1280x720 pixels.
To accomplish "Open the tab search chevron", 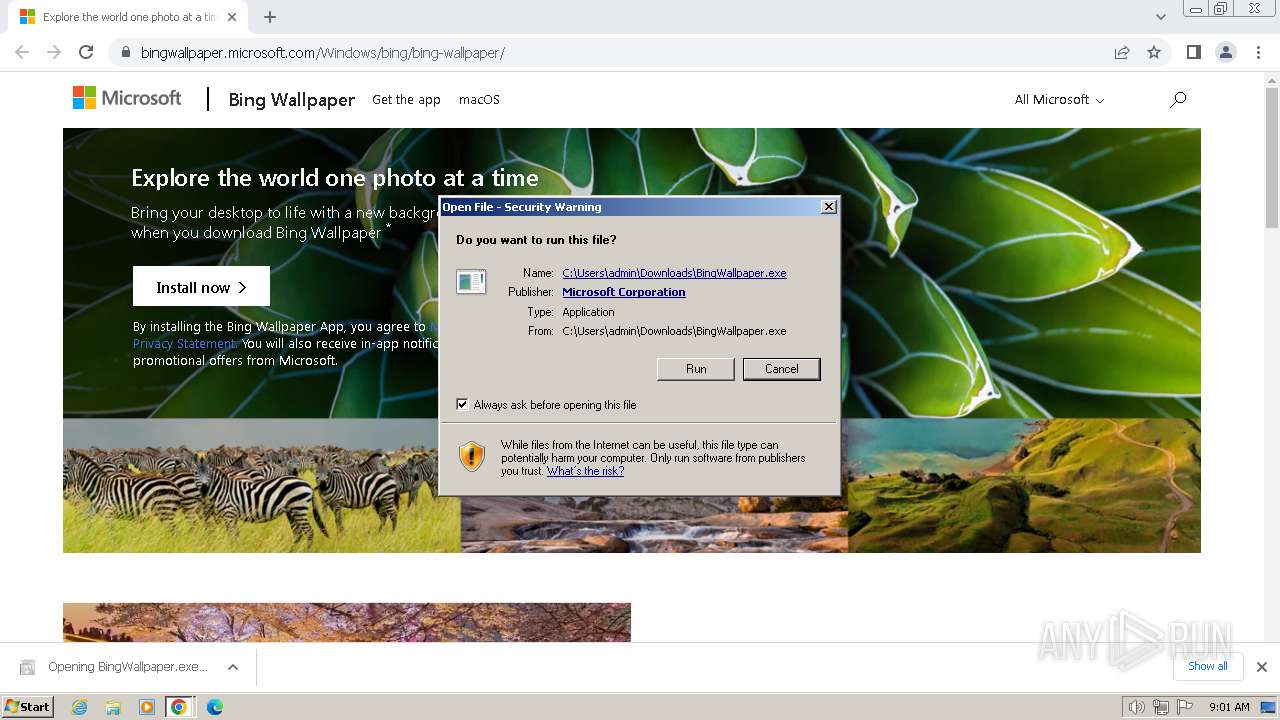I will point(1161,17).
